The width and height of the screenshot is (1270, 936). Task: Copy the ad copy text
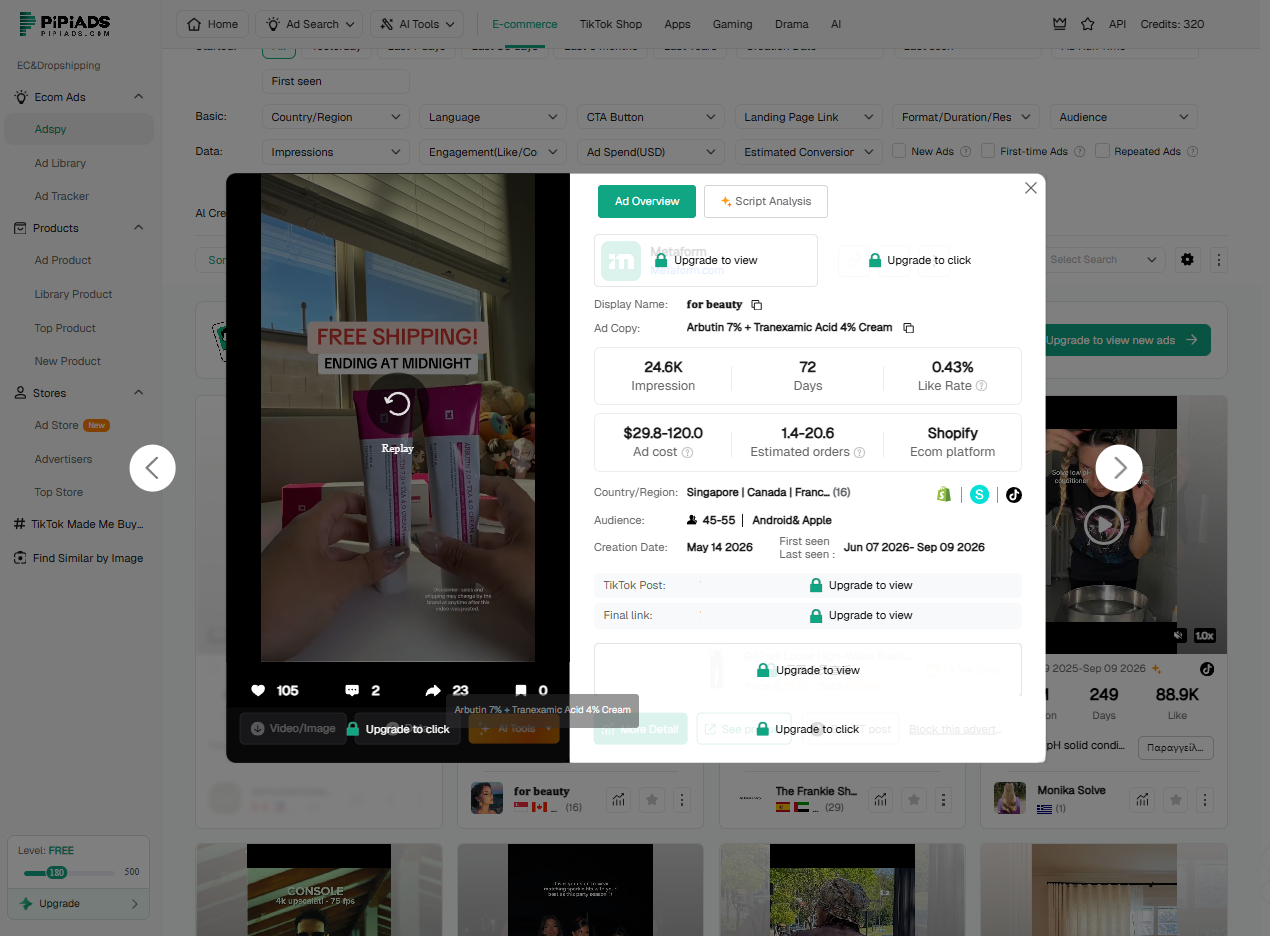point(908,328)
